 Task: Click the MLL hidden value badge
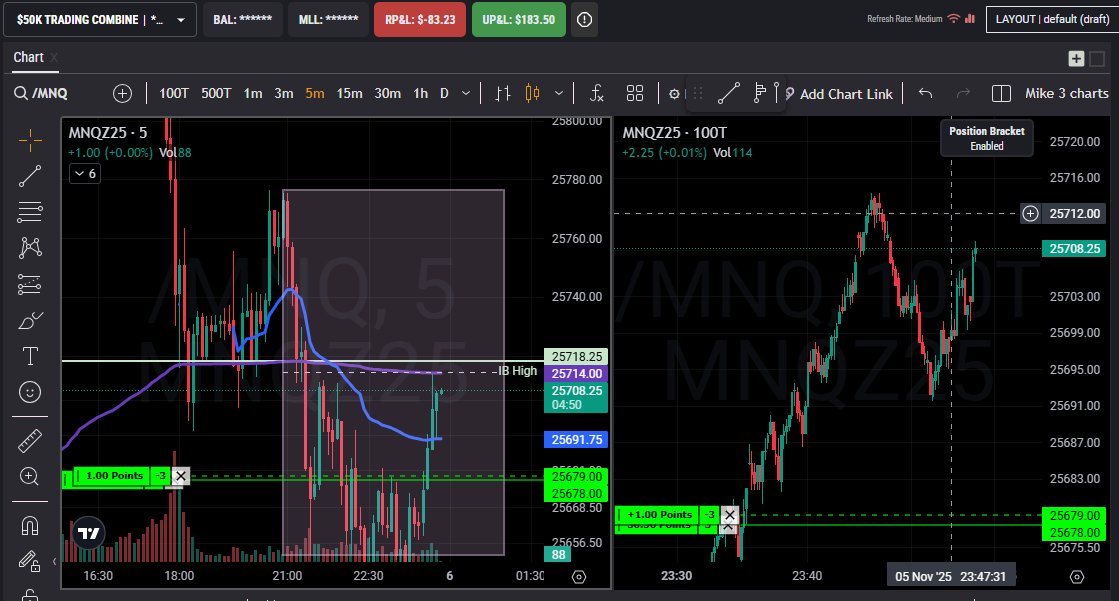tap(328, 20)
